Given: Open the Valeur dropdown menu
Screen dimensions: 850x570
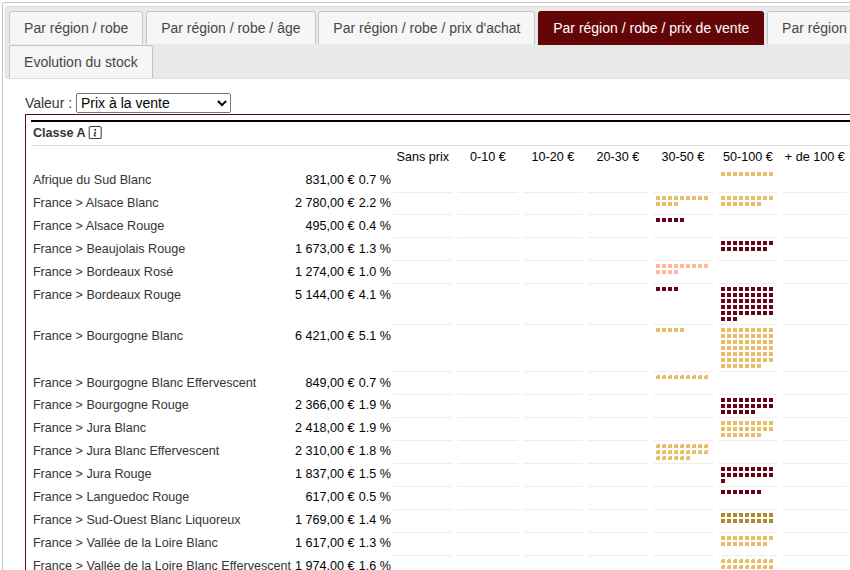Looking at the screenshot, I should tap(153, 103).
